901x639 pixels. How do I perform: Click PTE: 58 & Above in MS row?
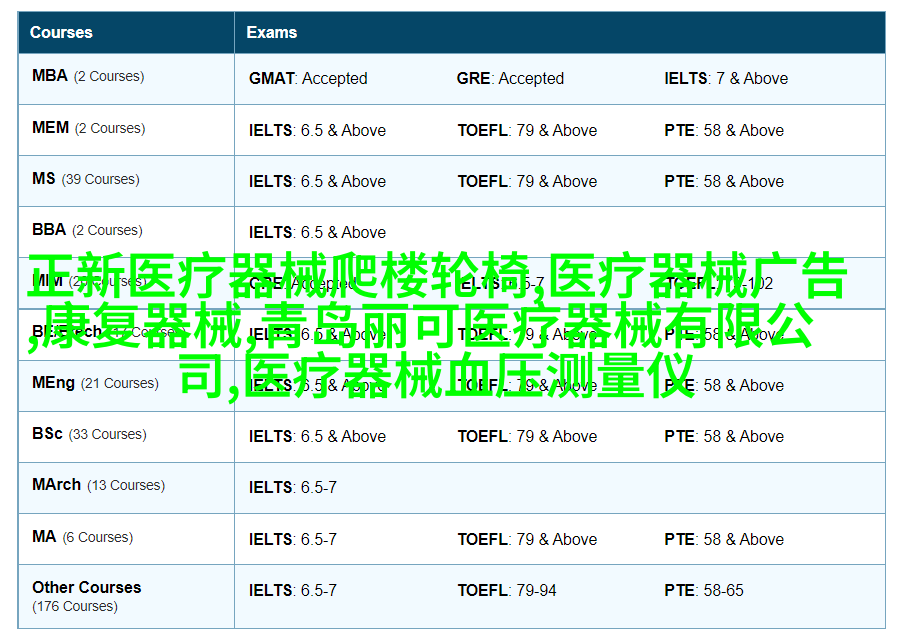coord(724,181)
